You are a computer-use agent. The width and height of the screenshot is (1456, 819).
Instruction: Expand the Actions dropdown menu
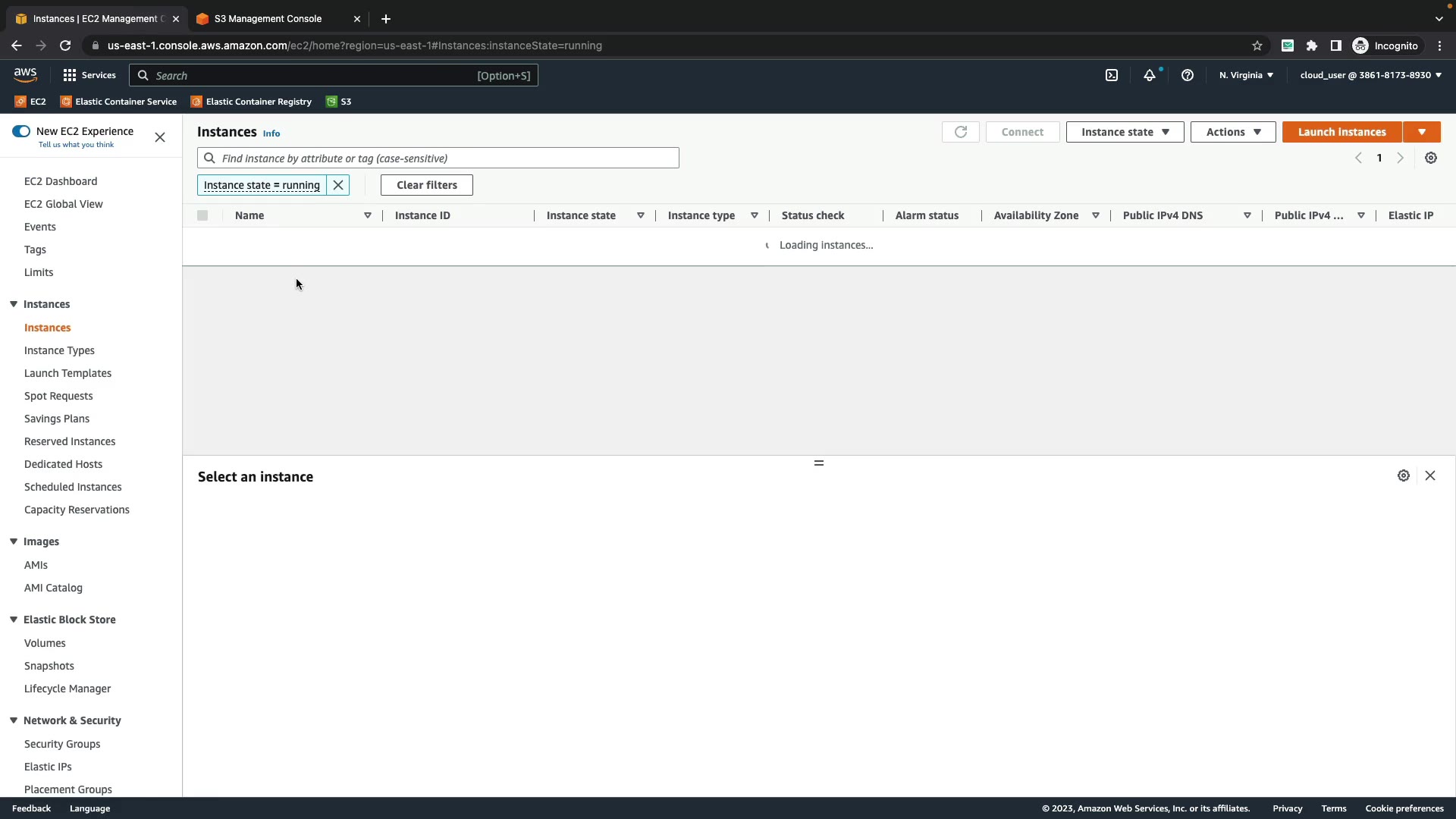[1233, 132]
